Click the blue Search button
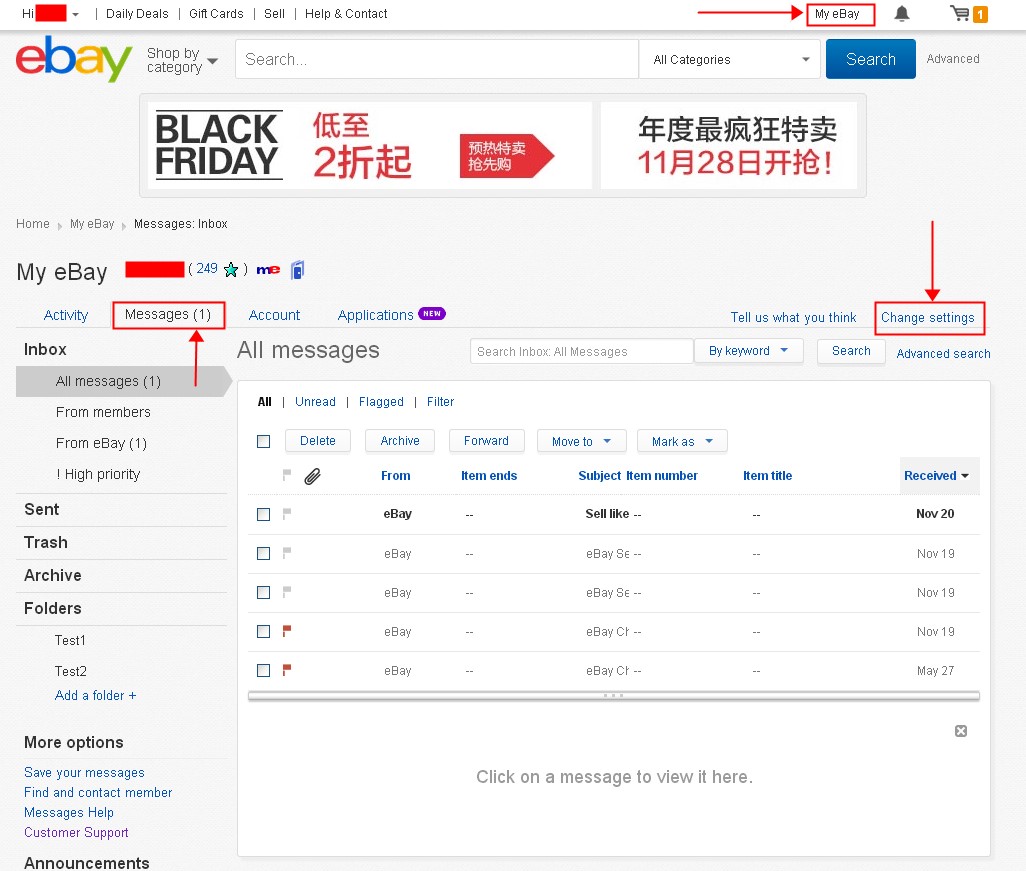Viewport: 1026px width, 871px height. [x=870, y=59]
